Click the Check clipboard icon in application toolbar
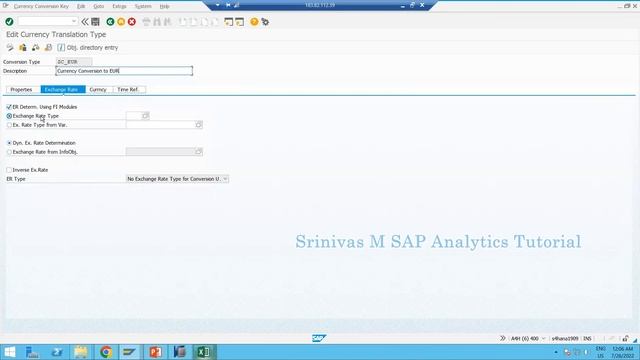Viewport: 640px width, 360px height. click(23, 47)
